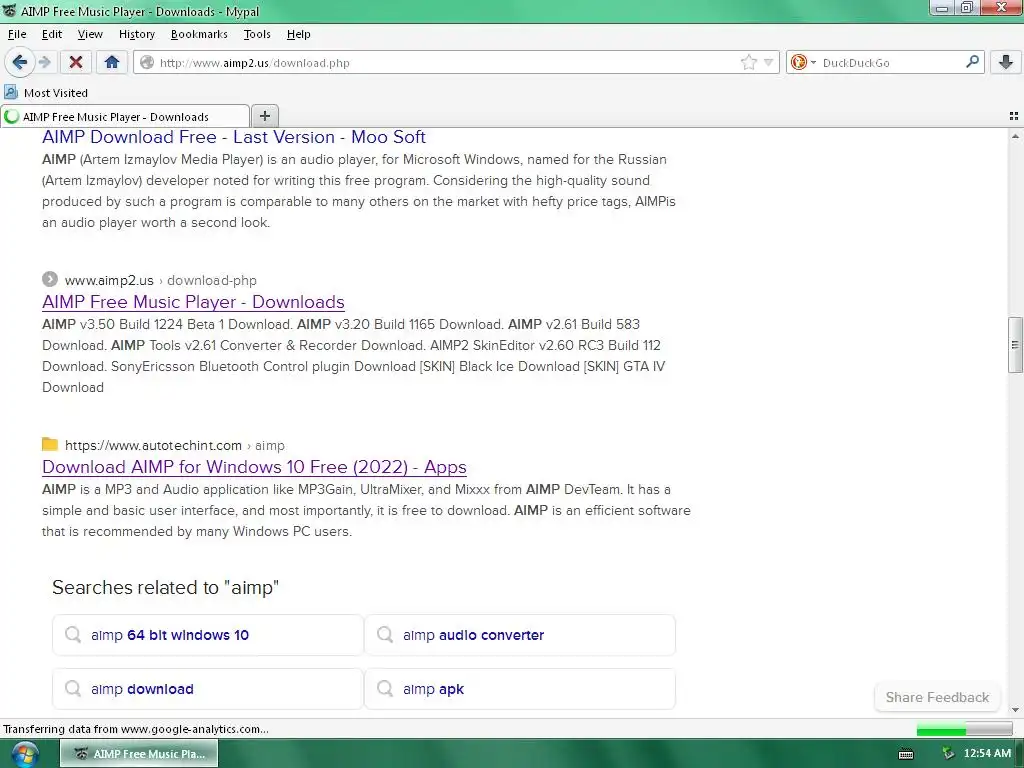Stop loading with the red X button
The width and height of the screenshot is (1024, 768).
coord(76,62)
